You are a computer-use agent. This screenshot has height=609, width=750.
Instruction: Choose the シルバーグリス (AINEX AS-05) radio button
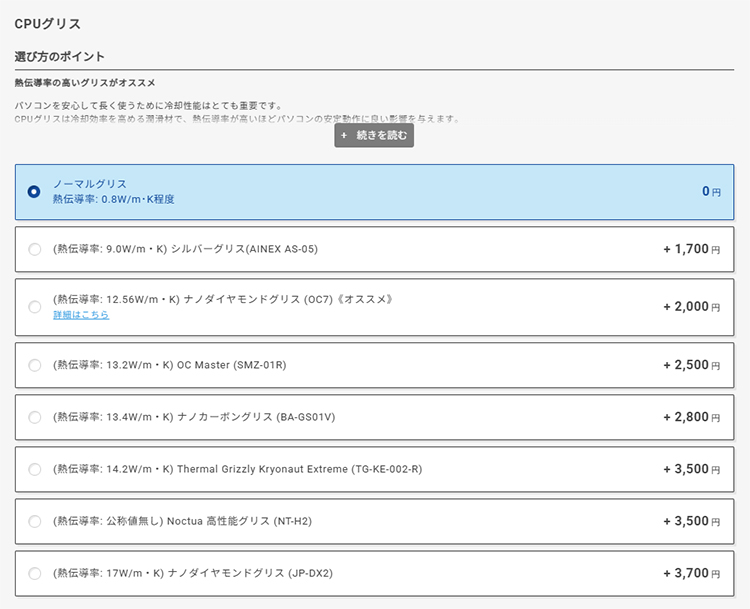click(x=35, y=249)
